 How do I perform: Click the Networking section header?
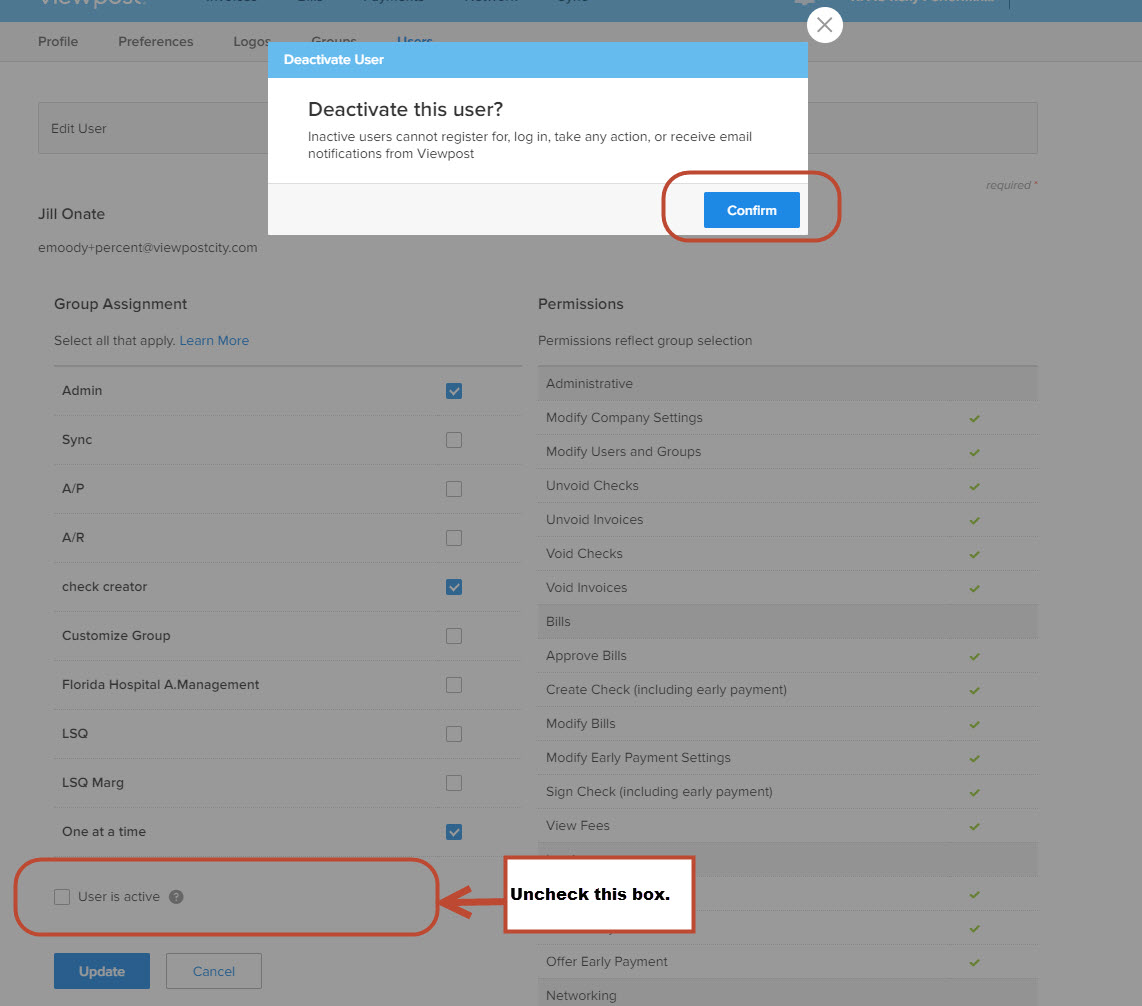(x=788, y=994)
